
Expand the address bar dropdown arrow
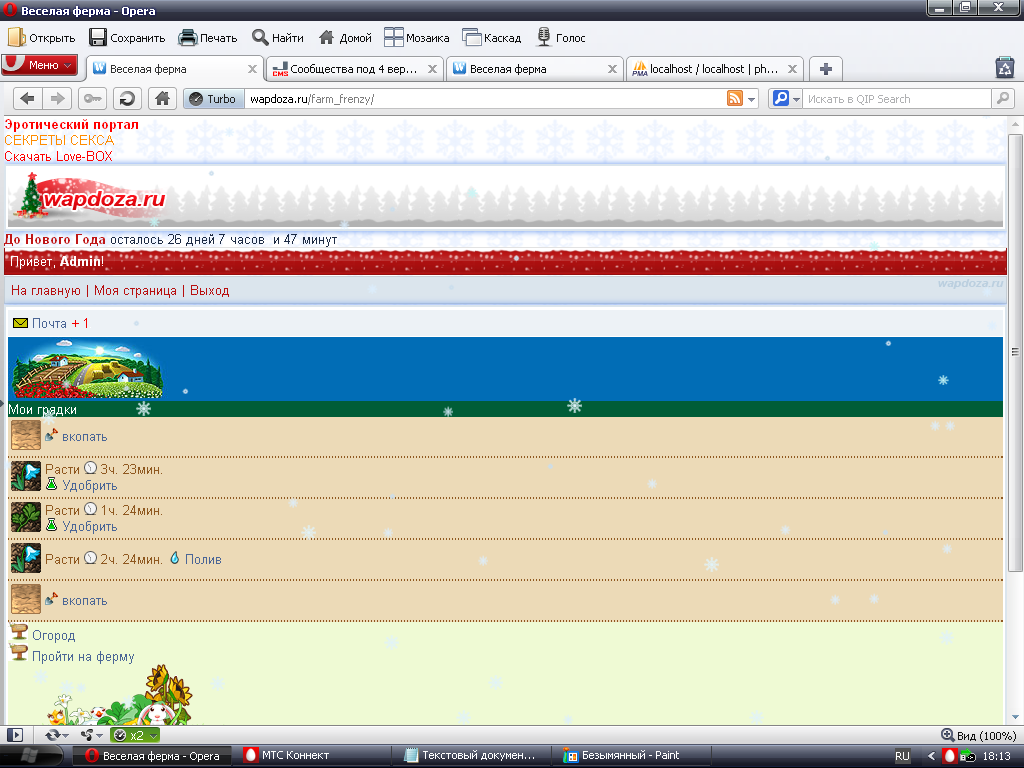click(752, 99)
